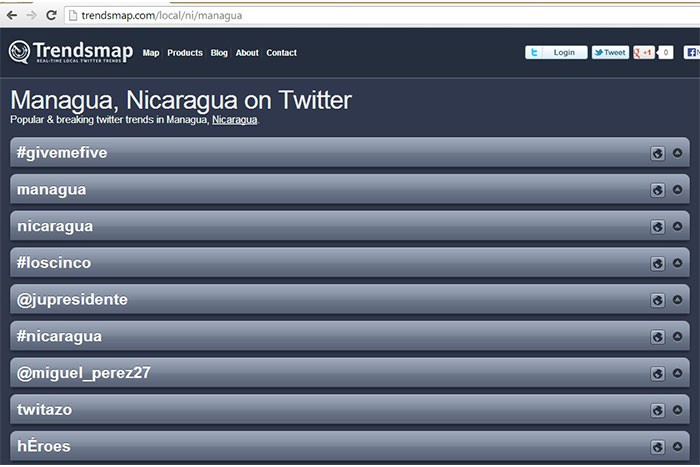Open the Map menu item
The width and height of the screenshot is (700, 467).
[151, 53]
